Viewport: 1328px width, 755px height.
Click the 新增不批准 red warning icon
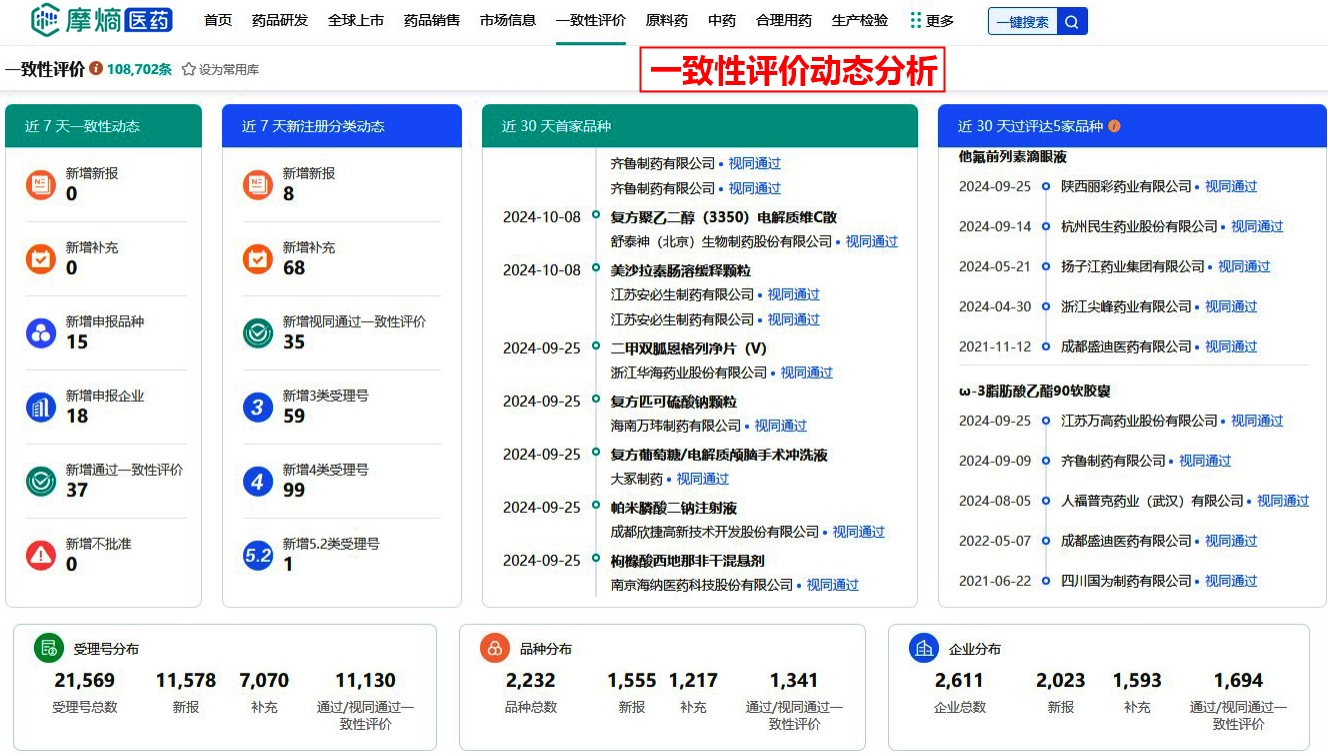tap(41, 555)
